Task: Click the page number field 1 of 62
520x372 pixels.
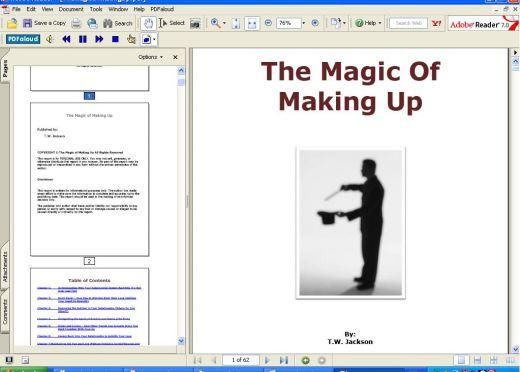Action: 241,360
